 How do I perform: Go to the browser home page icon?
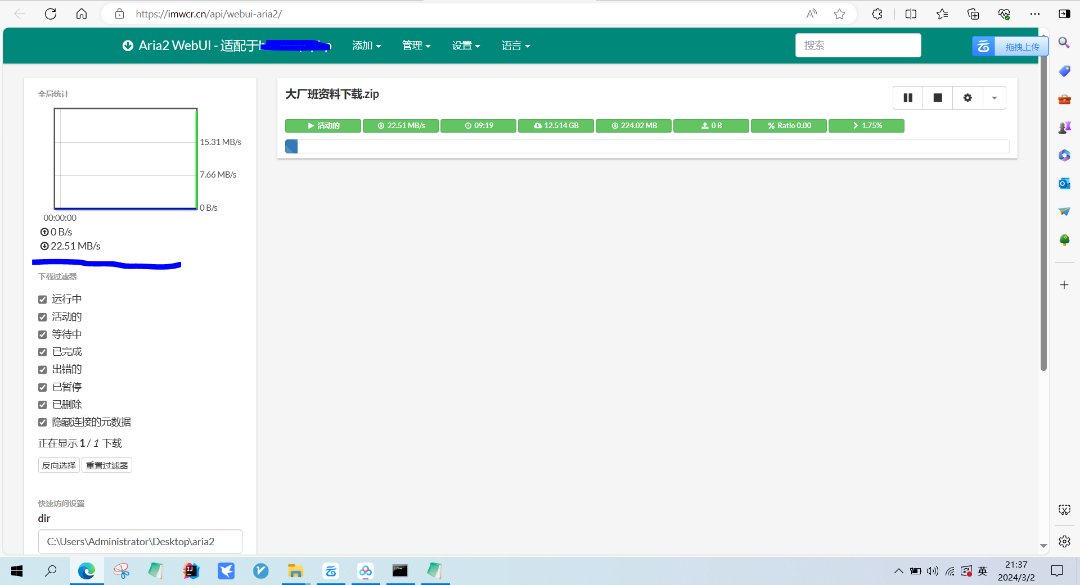pyautogui.click(x=82, y=14)
